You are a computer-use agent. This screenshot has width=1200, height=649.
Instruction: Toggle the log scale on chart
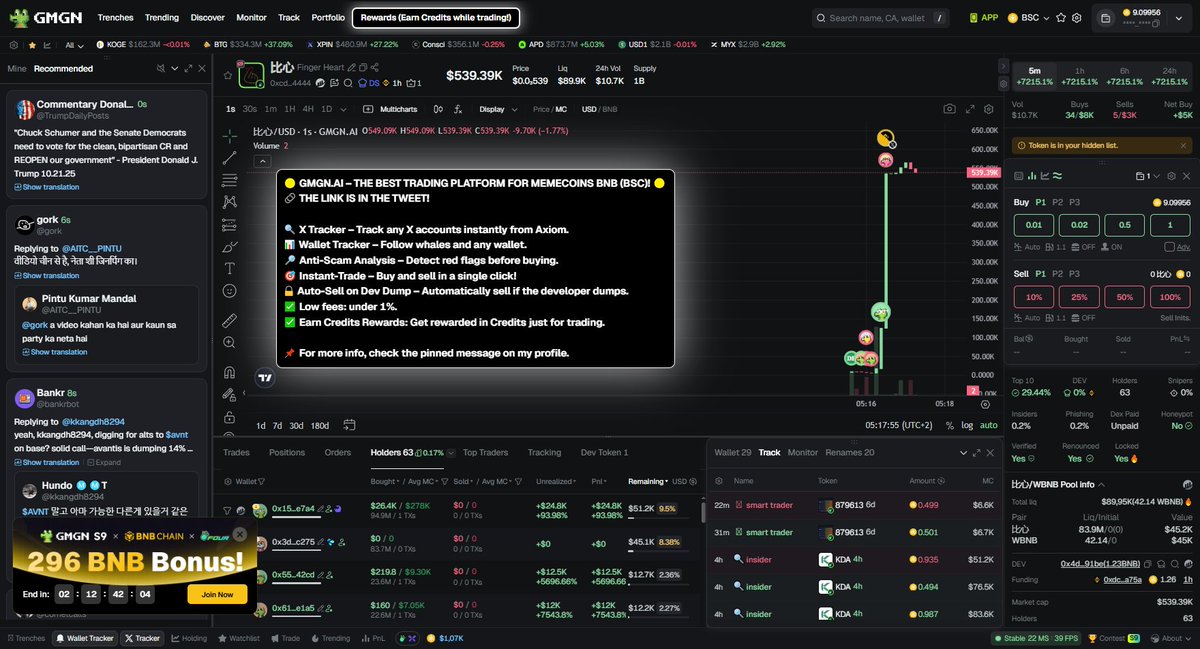coord(967,425)
